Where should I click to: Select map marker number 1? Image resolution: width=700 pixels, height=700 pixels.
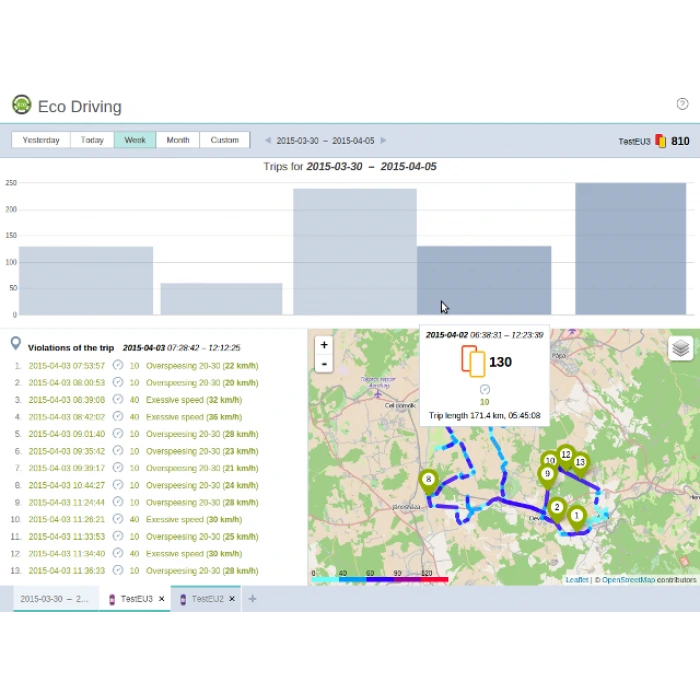[x=576, y=517]
